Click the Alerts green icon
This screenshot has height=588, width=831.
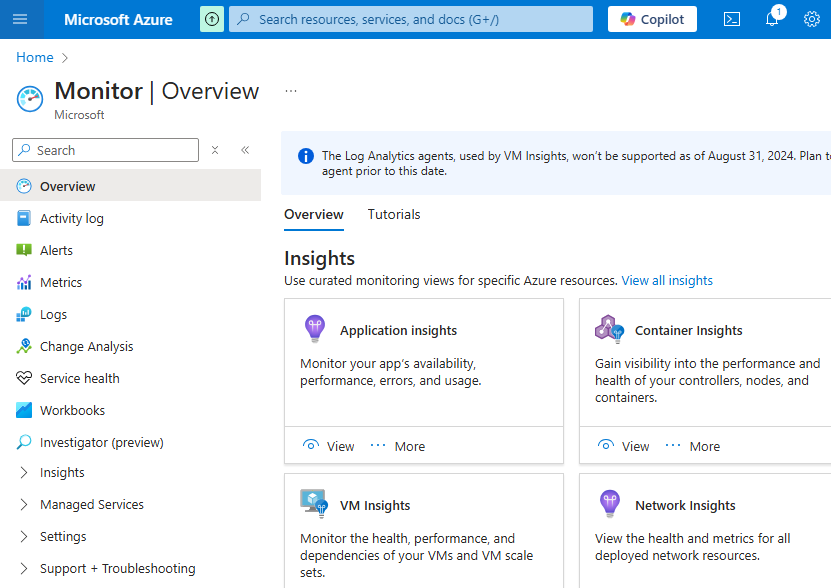[x=24, y=250]
